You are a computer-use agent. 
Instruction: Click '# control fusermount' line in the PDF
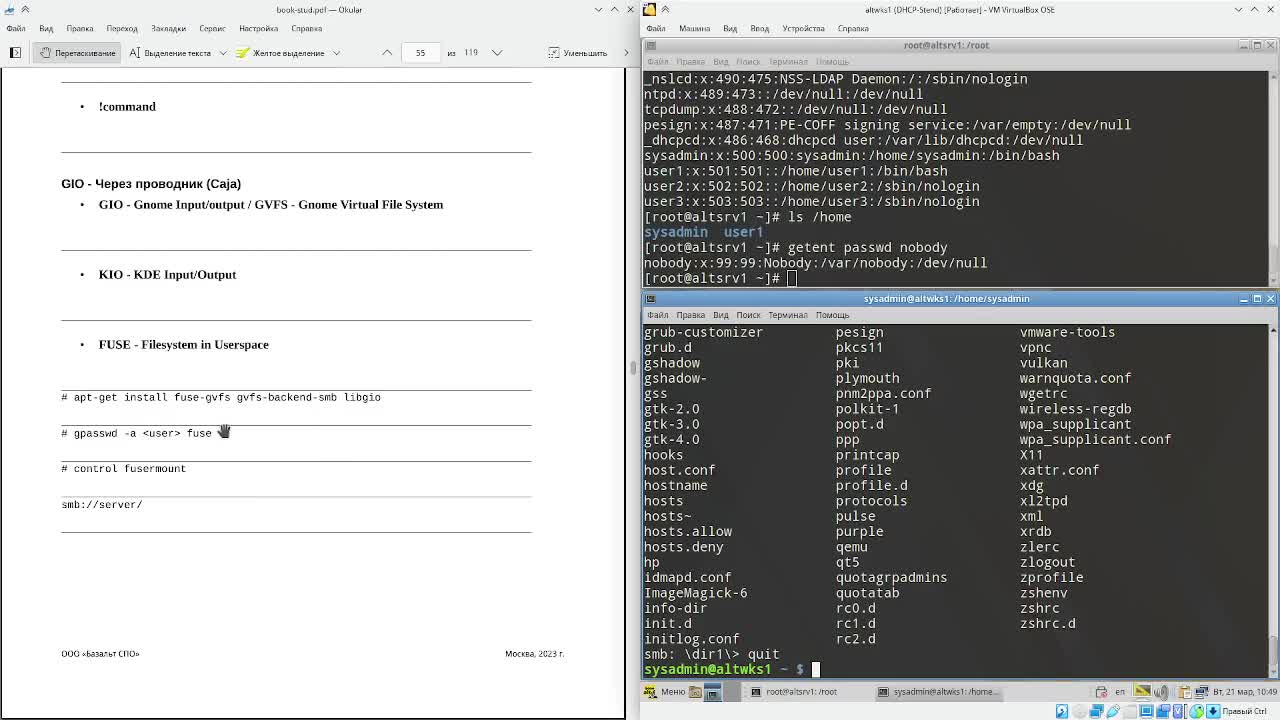coord(124,468)
